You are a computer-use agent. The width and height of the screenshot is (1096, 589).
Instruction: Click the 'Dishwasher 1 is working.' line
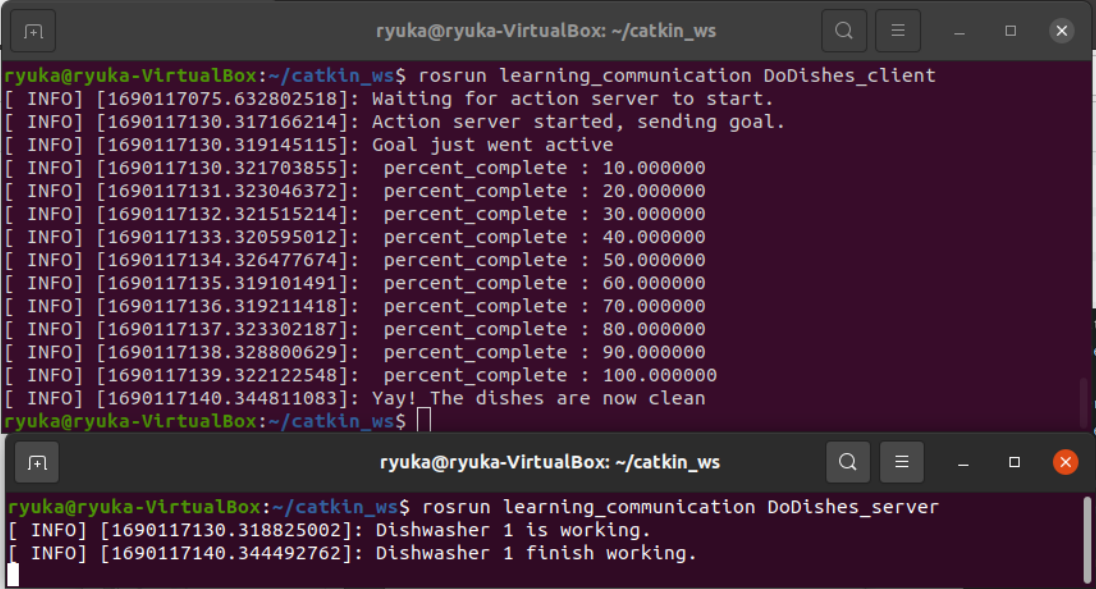(x=513, y=530)
